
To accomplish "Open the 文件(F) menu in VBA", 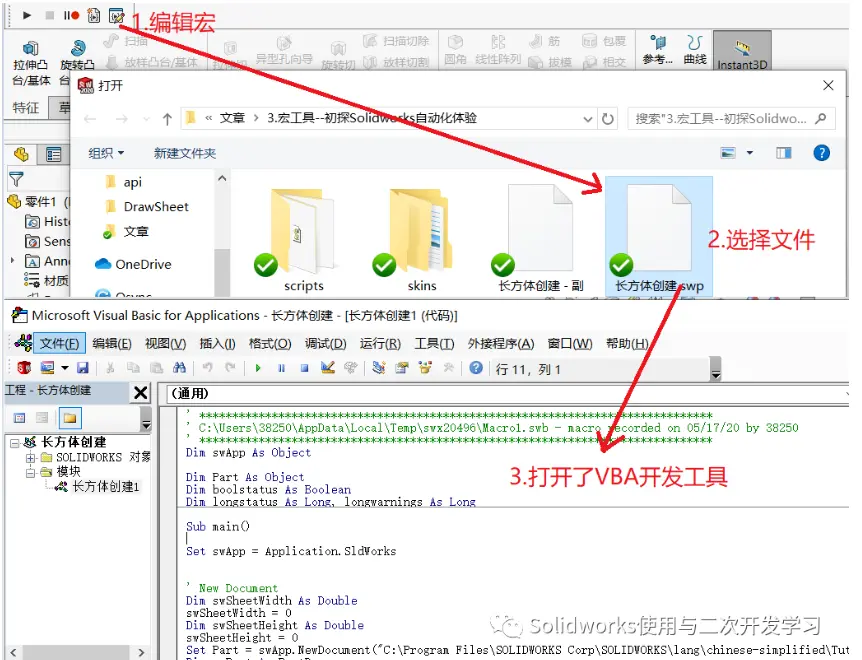I will click(59, 343).
